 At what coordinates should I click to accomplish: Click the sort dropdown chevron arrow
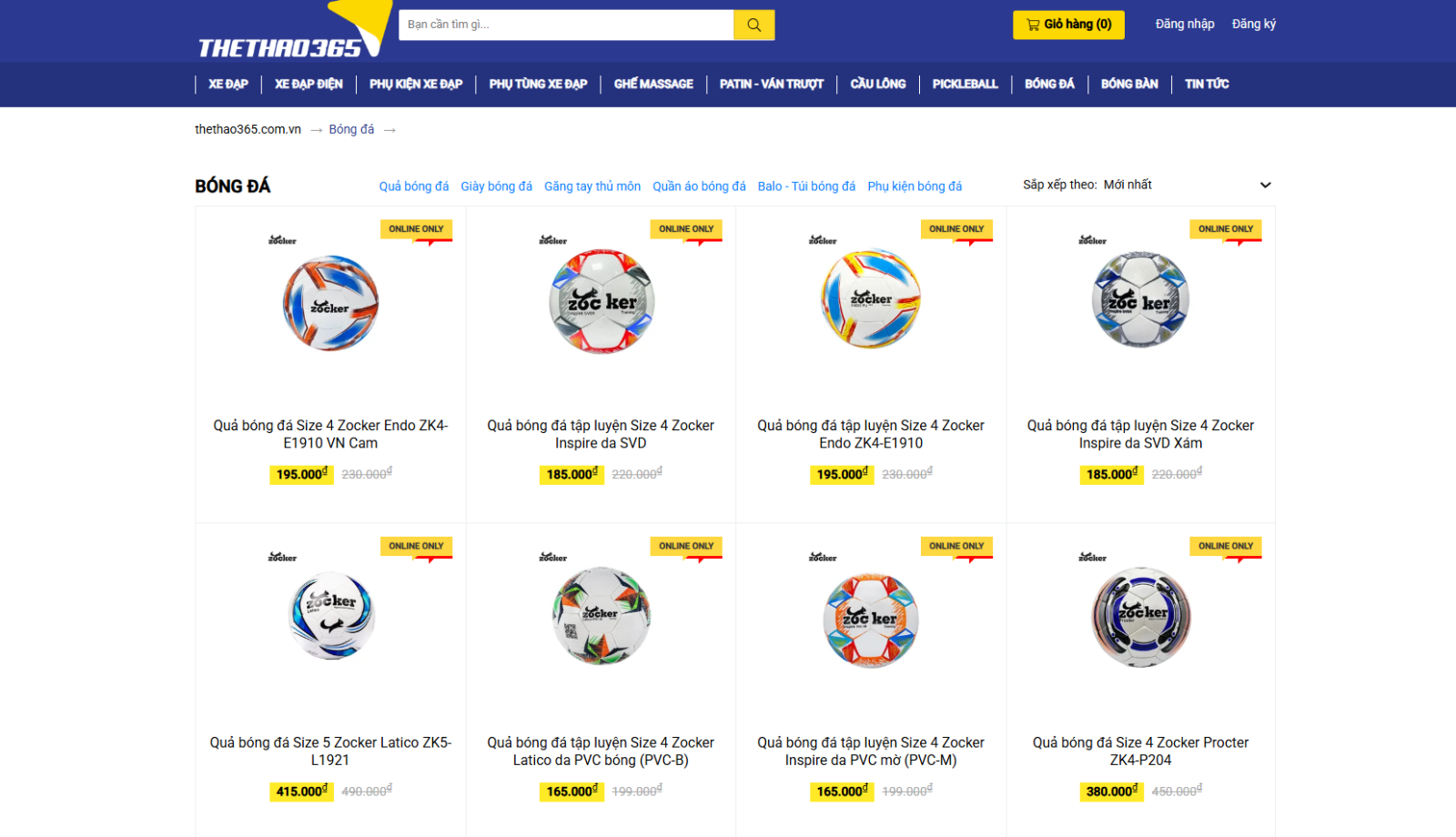coord(1265,185)
